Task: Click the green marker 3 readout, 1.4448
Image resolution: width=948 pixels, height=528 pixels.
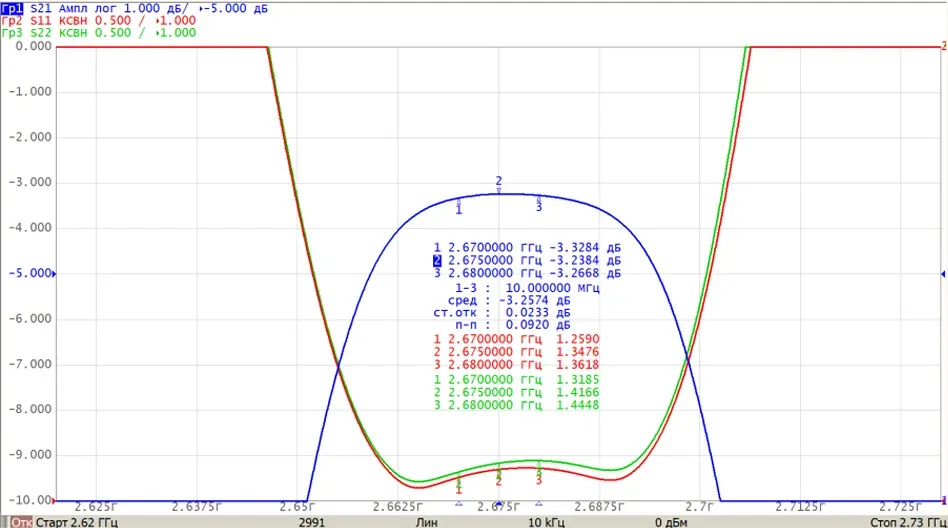Action: 516,405
